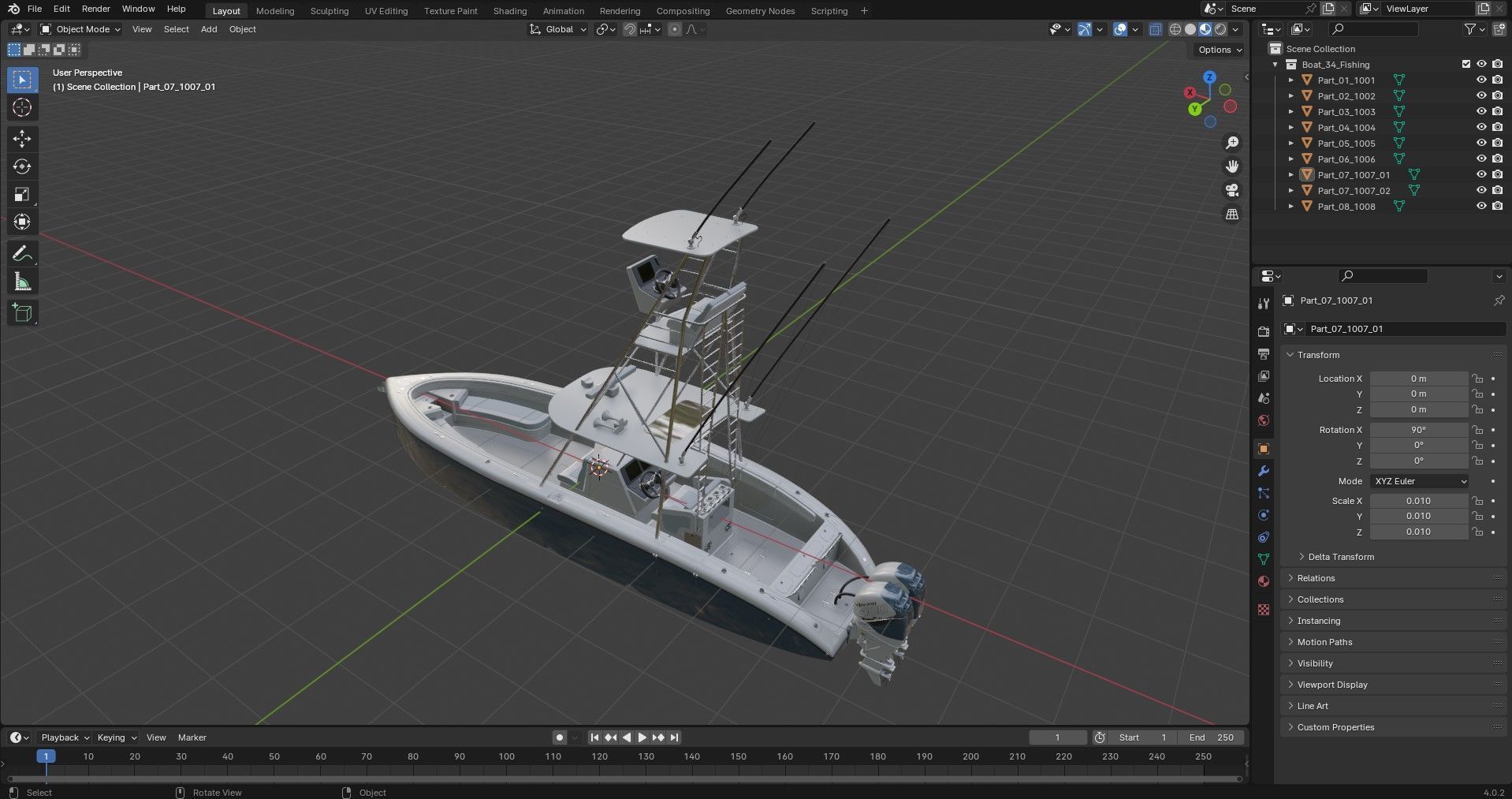The width and height of the screenshot is (1512, 799).
Task: Hide Part_07_1007_01 with its eye icon
Action: pos(1481,174)
